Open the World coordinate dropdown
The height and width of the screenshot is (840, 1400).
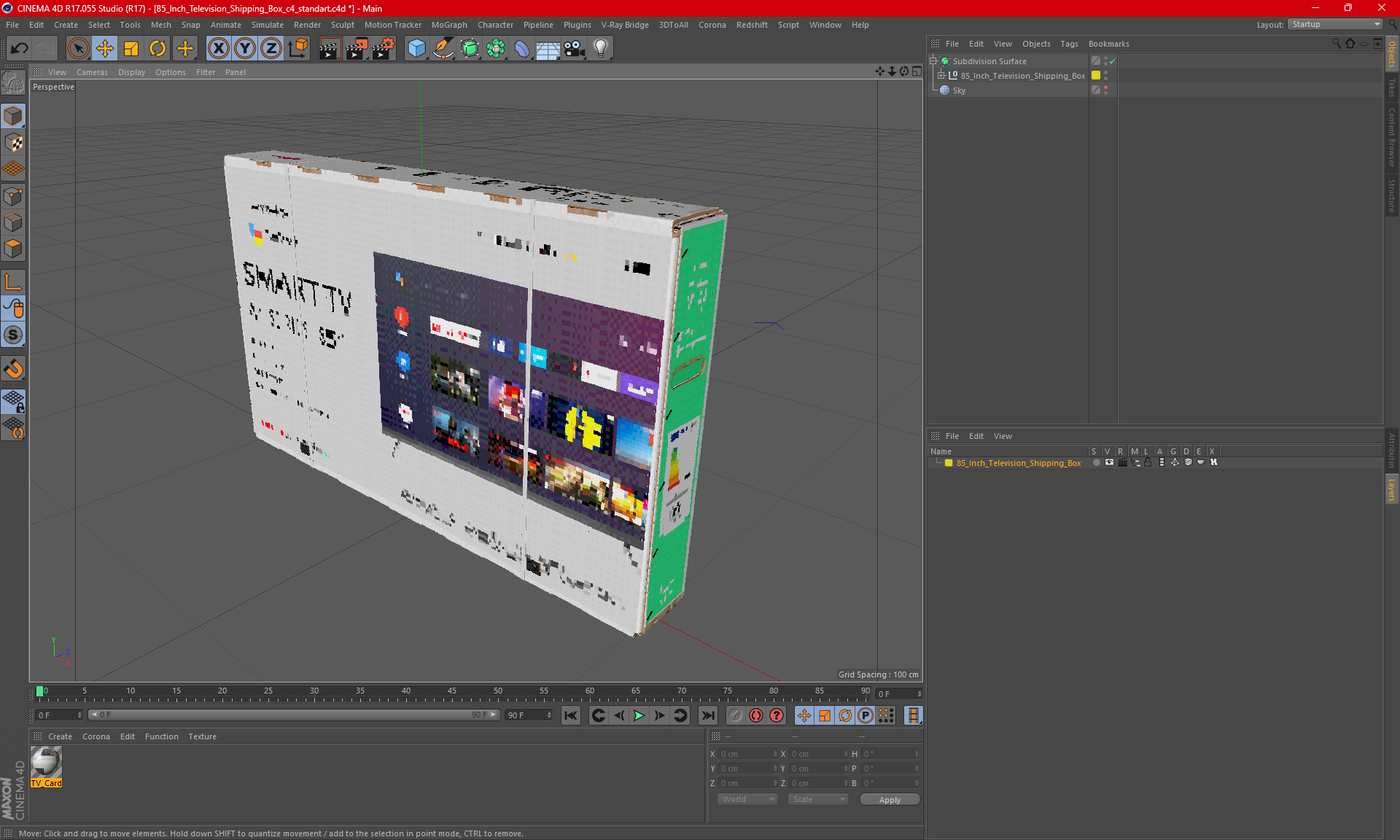(747, 800)
